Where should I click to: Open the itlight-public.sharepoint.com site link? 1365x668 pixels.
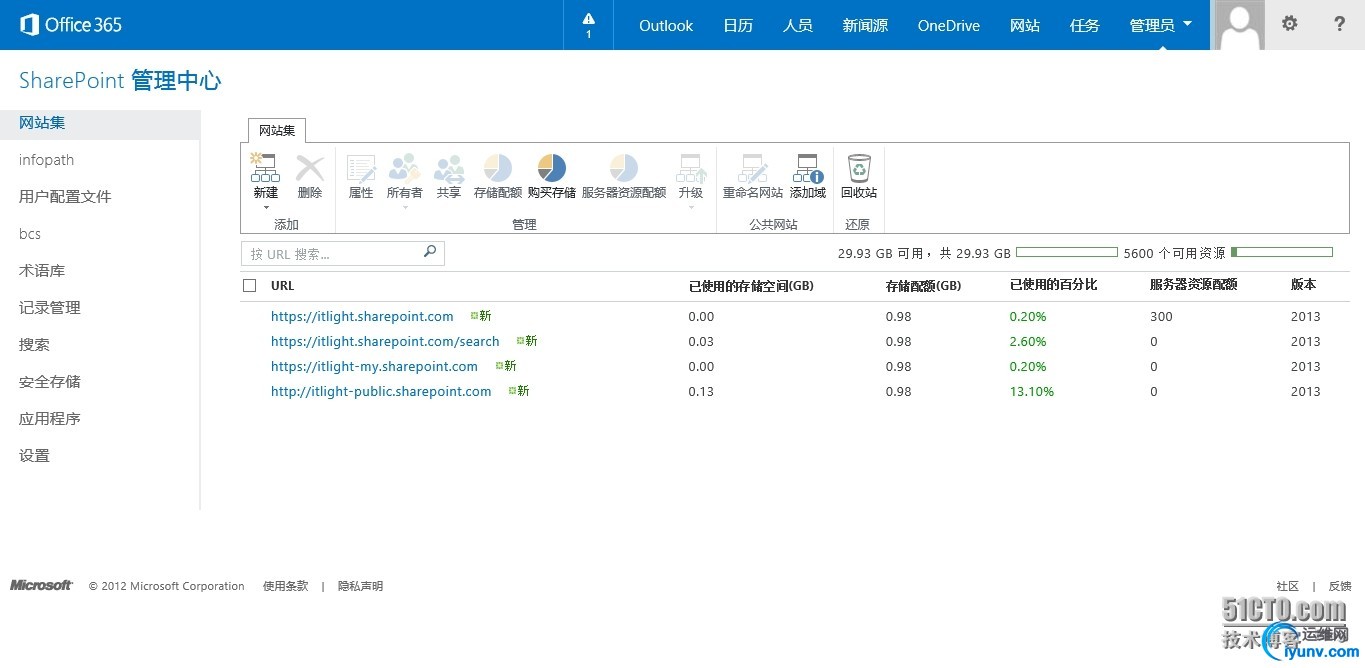click(381, 392)
